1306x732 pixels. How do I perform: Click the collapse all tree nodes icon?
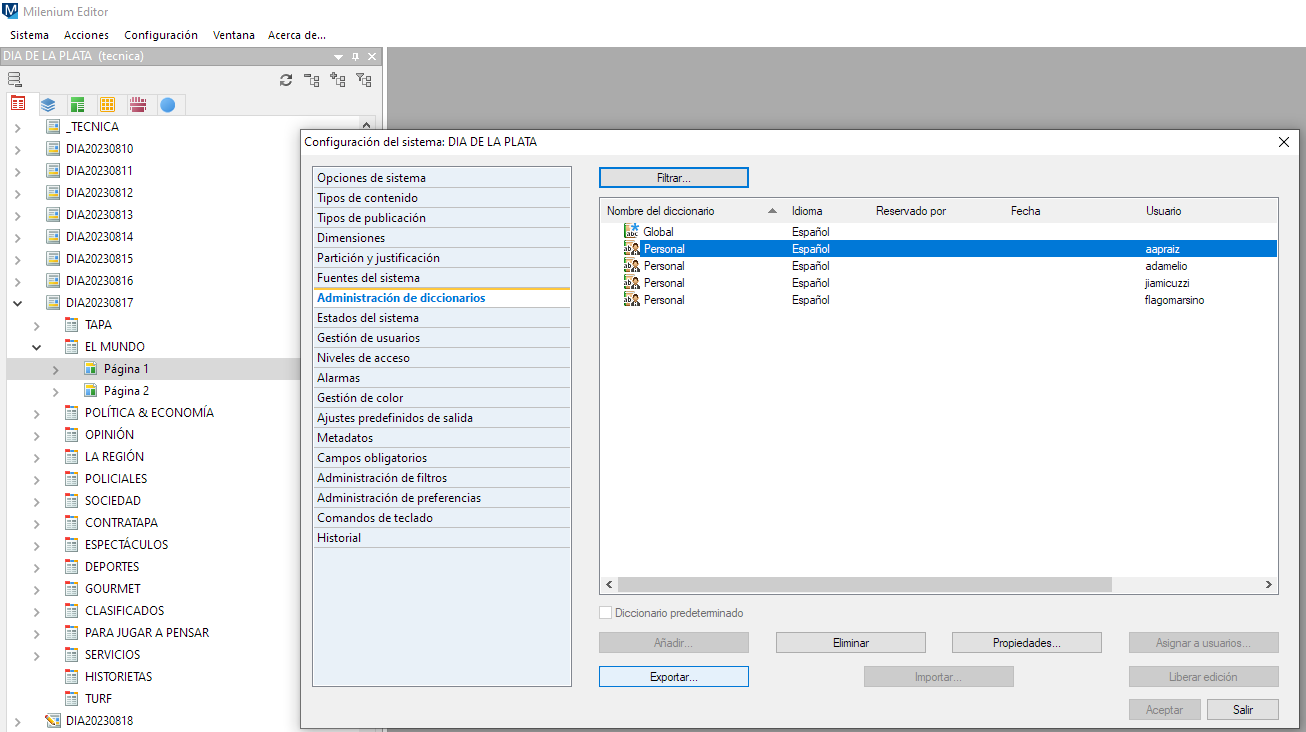pyautogui.click(x=312, y=80)
